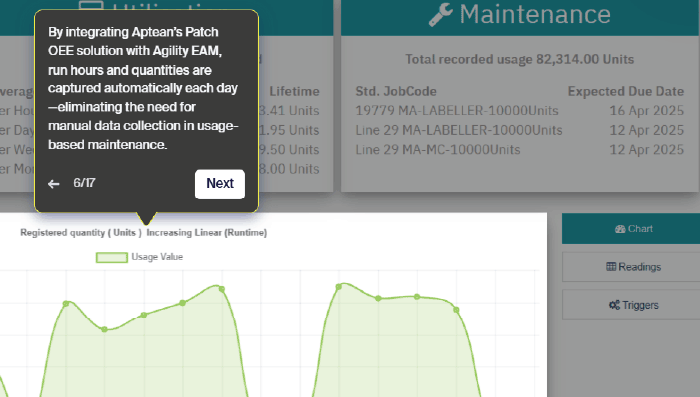Image resolution: width=700 pixels, height=397 pixels.
Task: Click the Maintenance wrench icon
Action: pyautogui.click(x=441, y=14)
